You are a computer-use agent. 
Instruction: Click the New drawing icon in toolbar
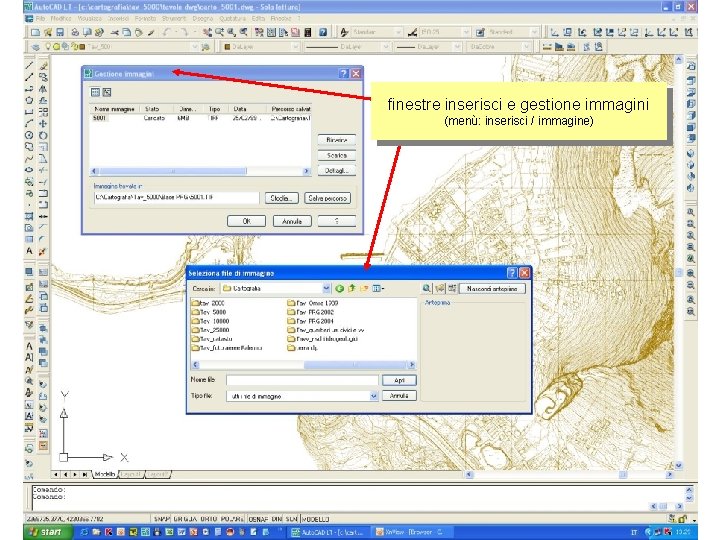coord(35,32)
